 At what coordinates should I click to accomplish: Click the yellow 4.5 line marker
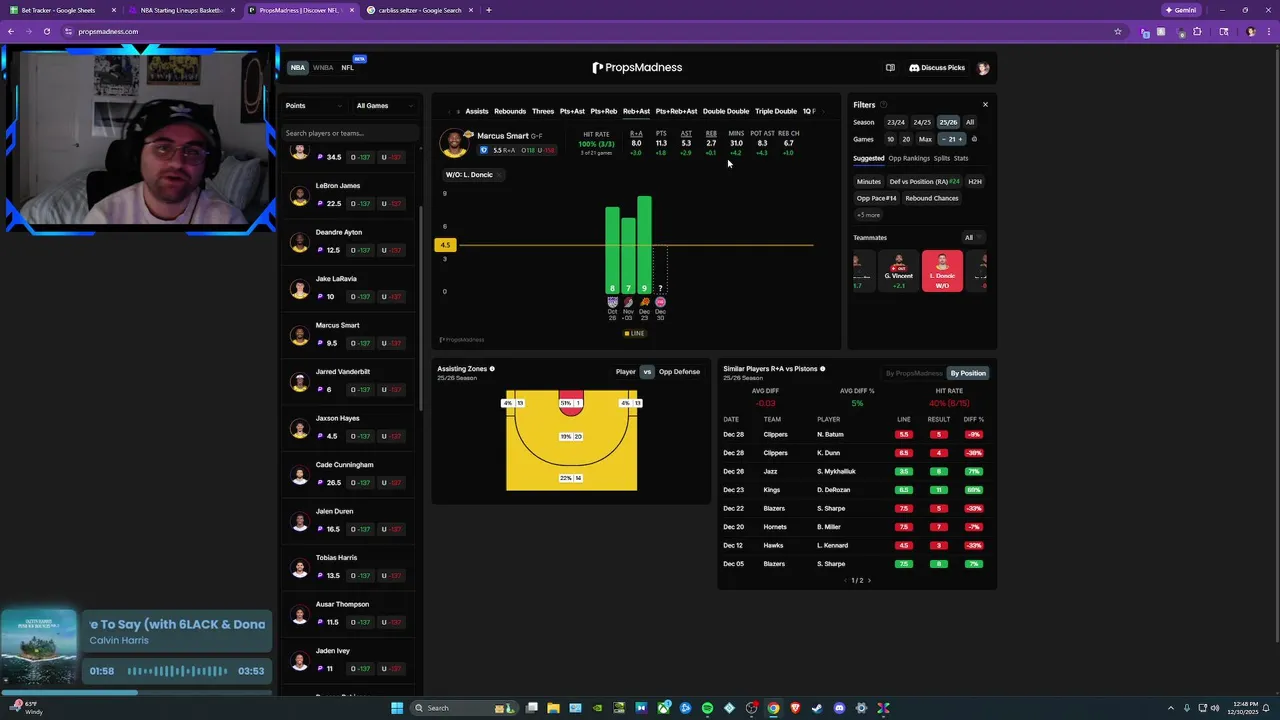coord(445,245)
